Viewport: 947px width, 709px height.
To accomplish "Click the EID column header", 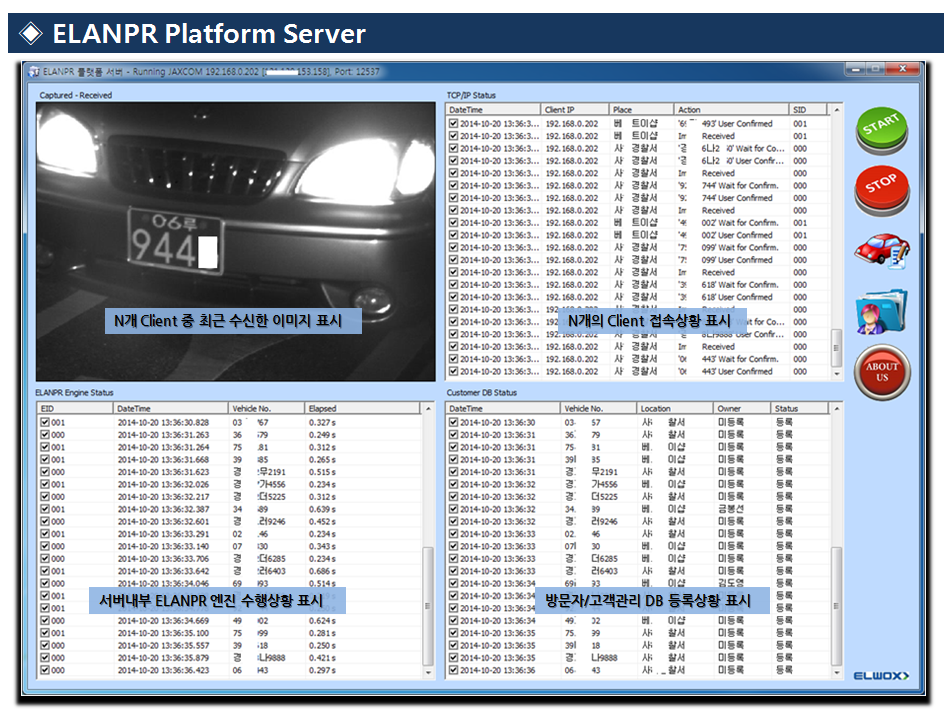I will point(75,409).
